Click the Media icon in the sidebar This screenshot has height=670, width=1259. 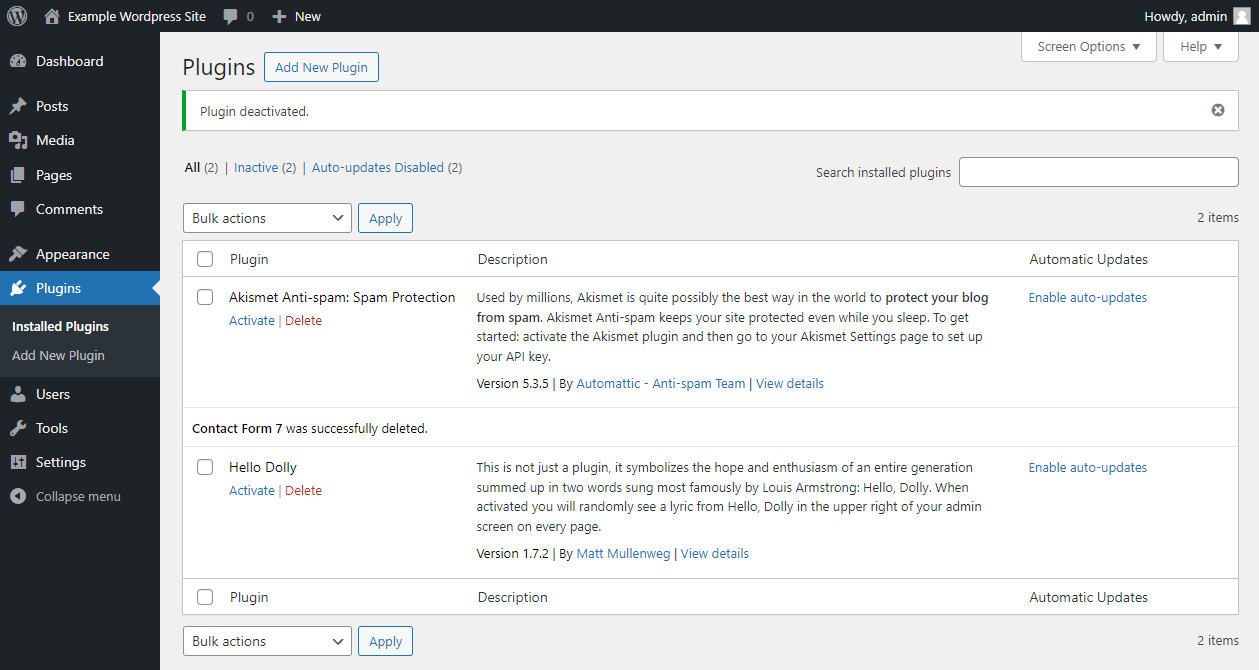18,140
